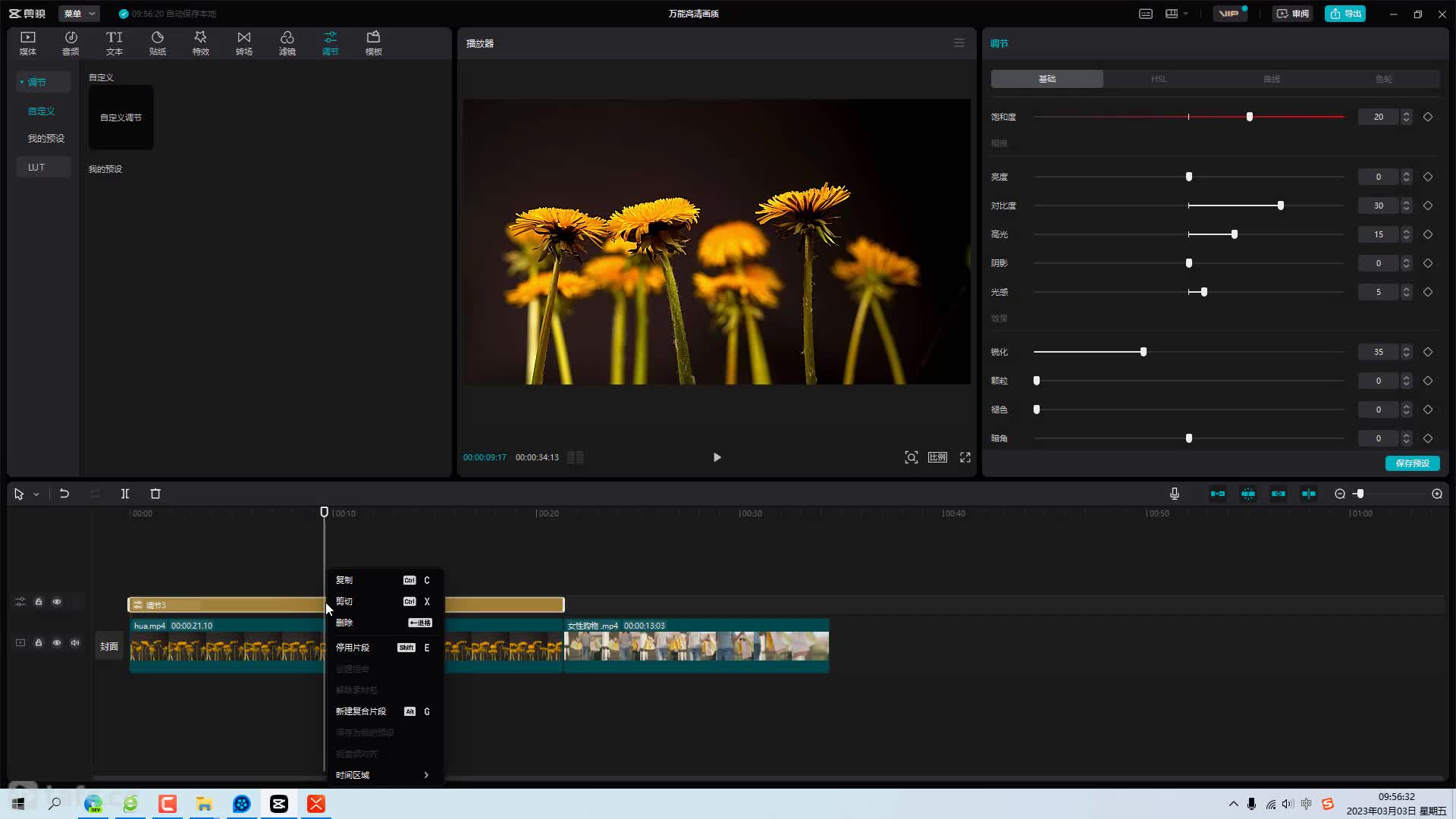This screenshot has width=1456, height=819.
Task: Expand the selection tool dropdown arrow
Action: pyautogui.click(x=36, y=494)
